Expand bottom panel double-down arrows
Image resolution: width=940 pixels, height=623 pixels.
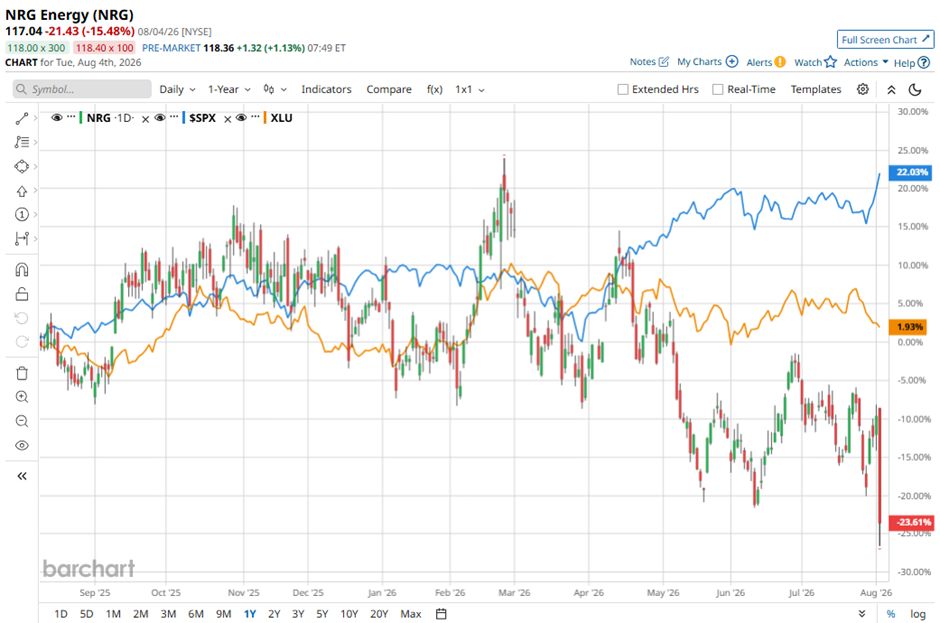coord(861,613)
